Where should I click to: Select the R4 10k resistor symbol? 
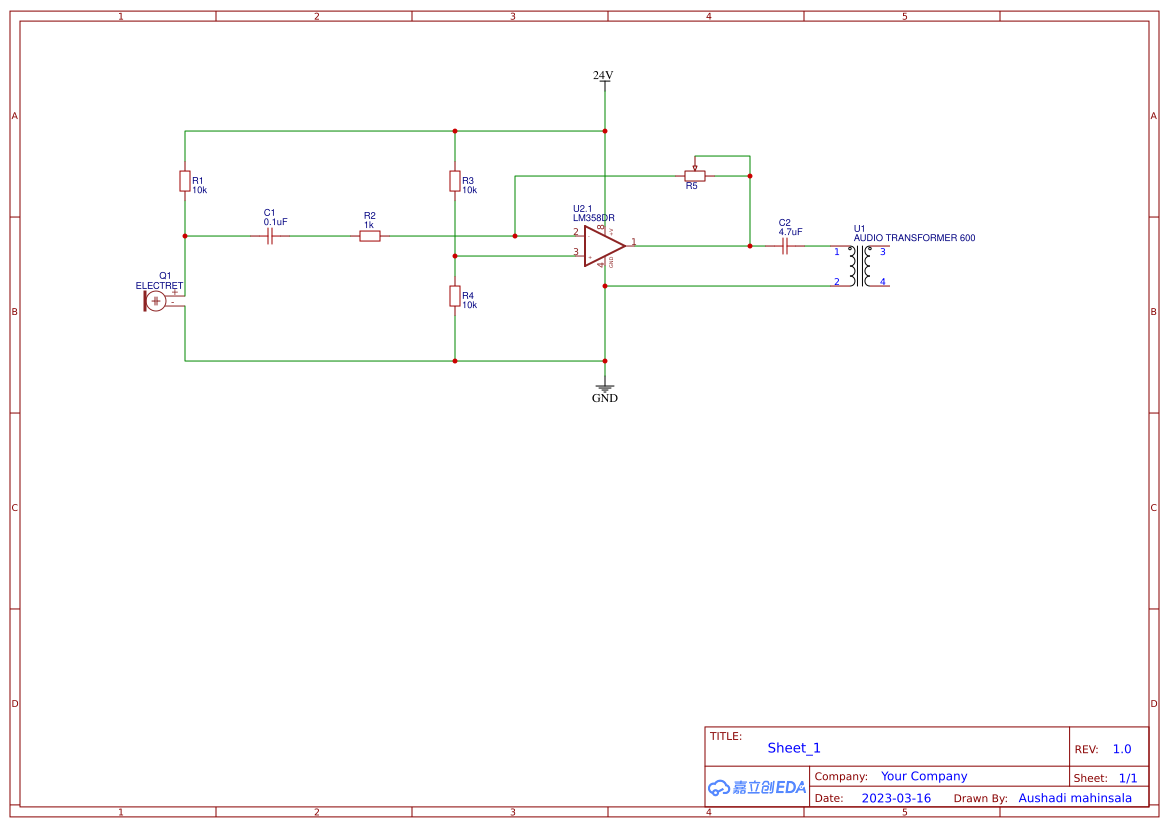tap(457, 296)
